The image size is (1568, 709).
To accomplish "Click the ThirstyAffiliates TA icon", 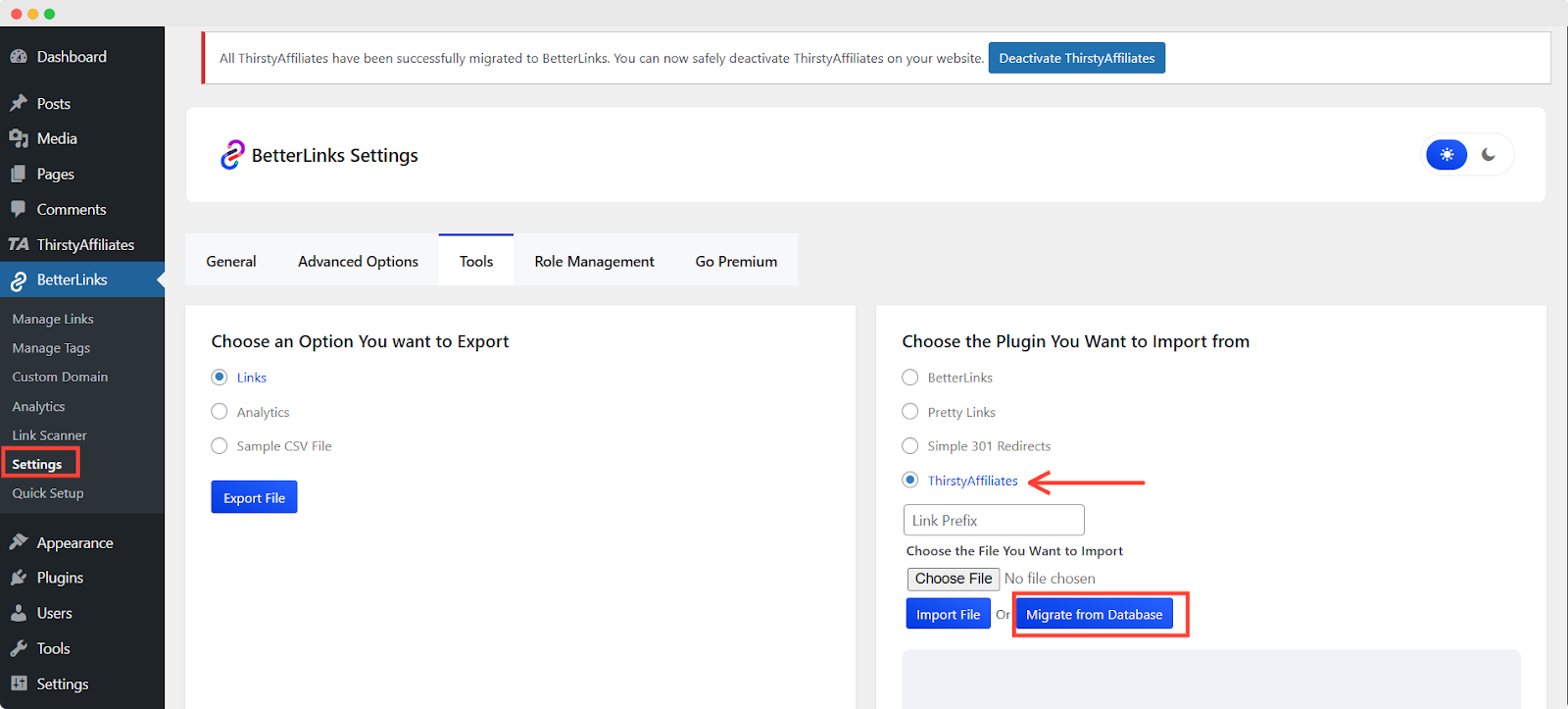I will 19,244.
